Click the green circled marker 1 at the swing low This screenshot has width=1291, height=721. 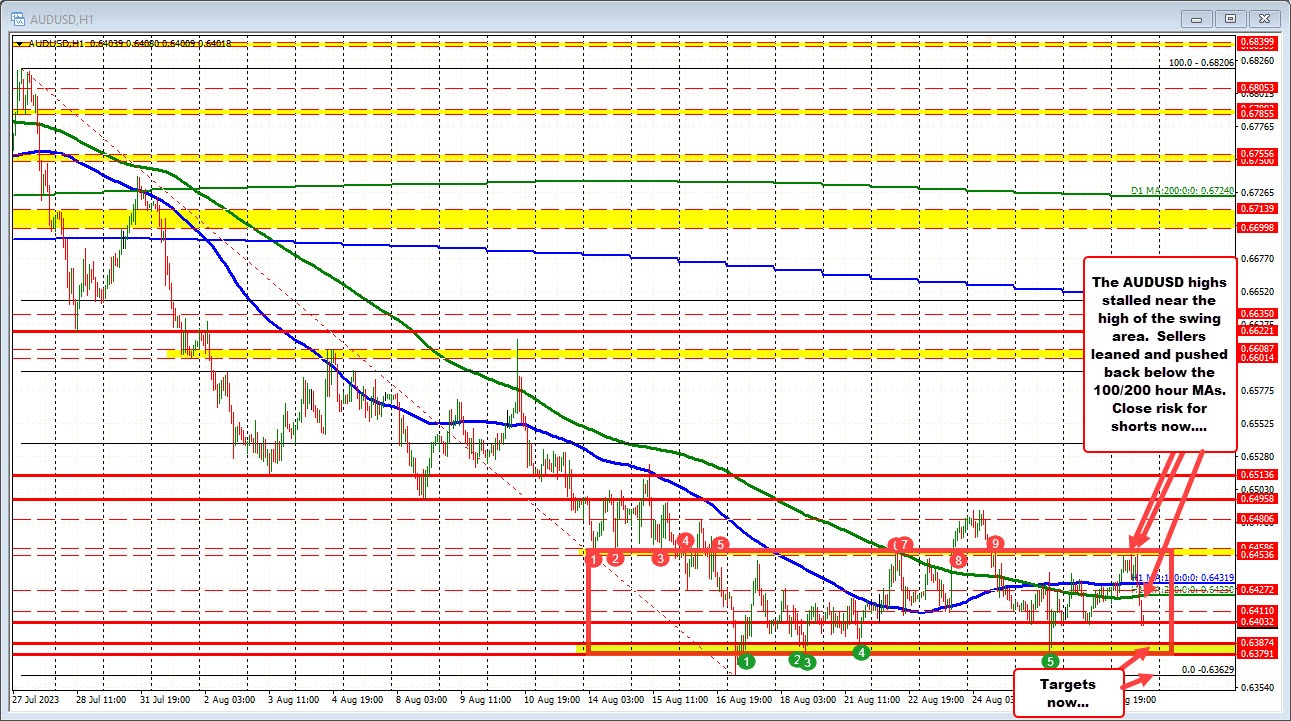point(747,662)
